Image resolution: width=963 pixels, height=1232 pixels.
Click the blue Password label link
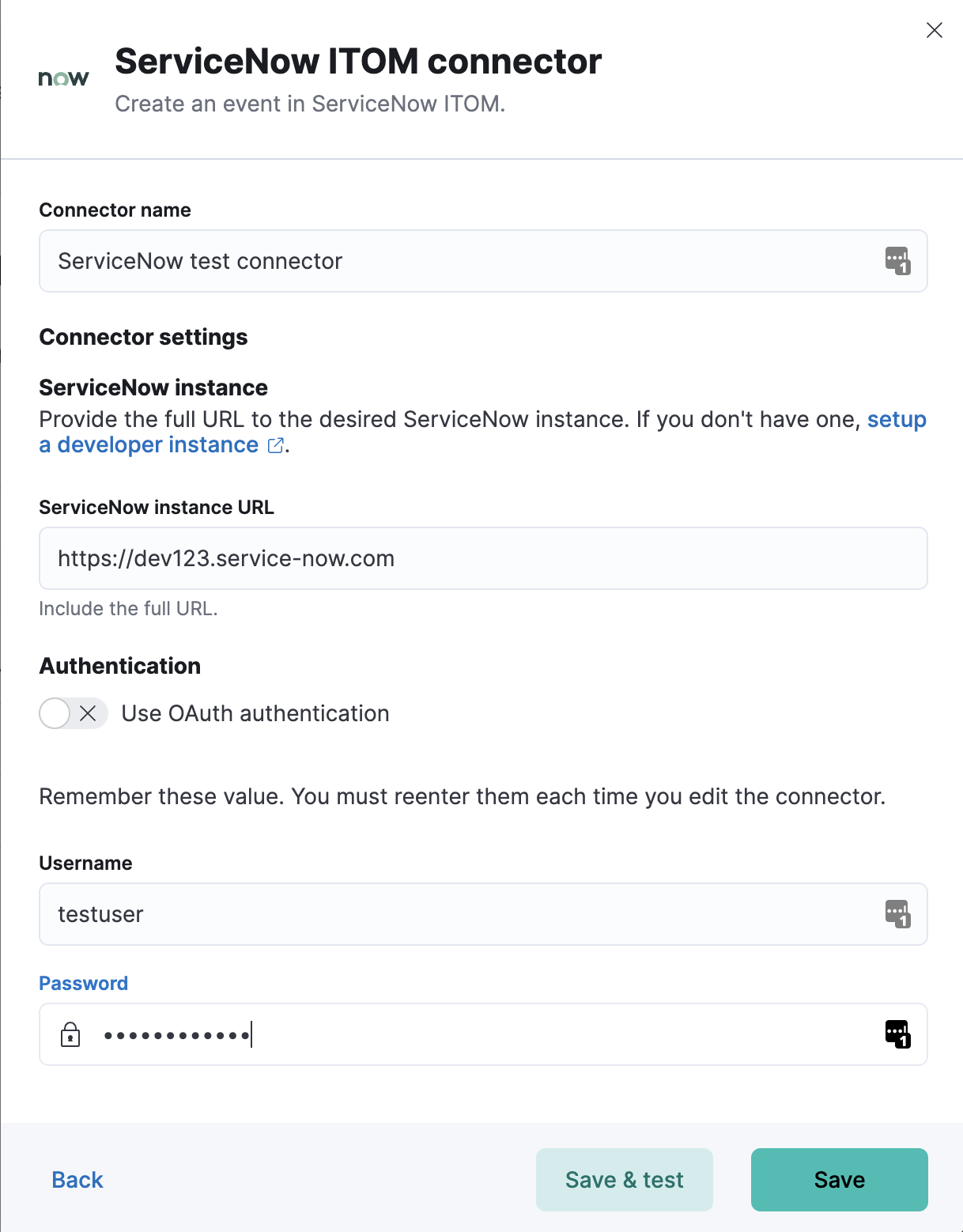click(x=83, y=983)
